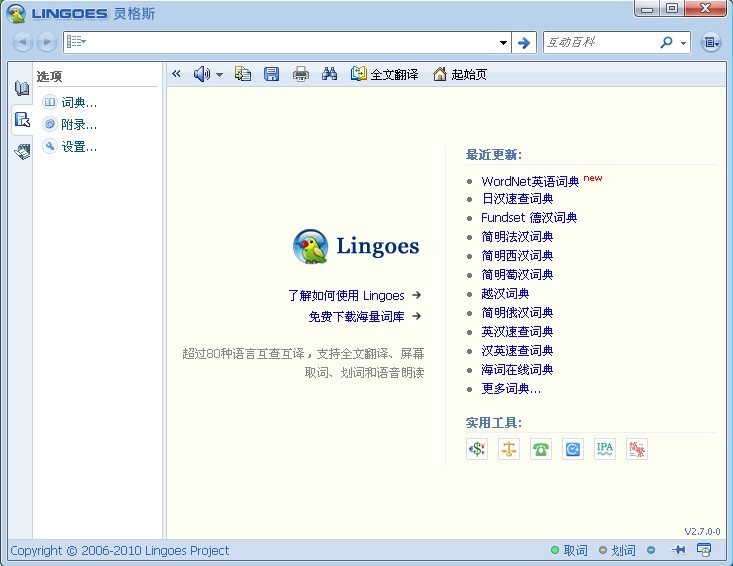Viewport: 733px width, 566px height.
Task: Toggle 取词 cursor translation in status bar
Action: pyautogui.click(x=569, y=550)
